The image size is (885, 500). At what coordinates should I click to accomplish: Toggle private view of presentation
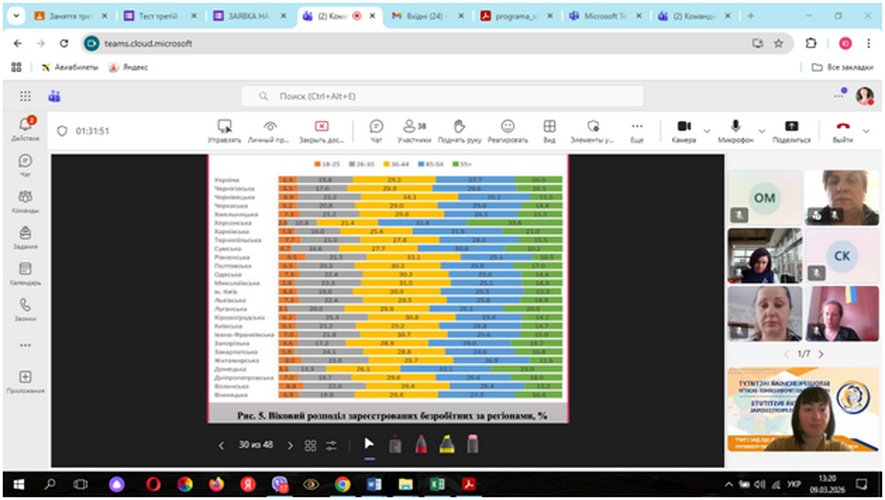click(x=270, y=131)
